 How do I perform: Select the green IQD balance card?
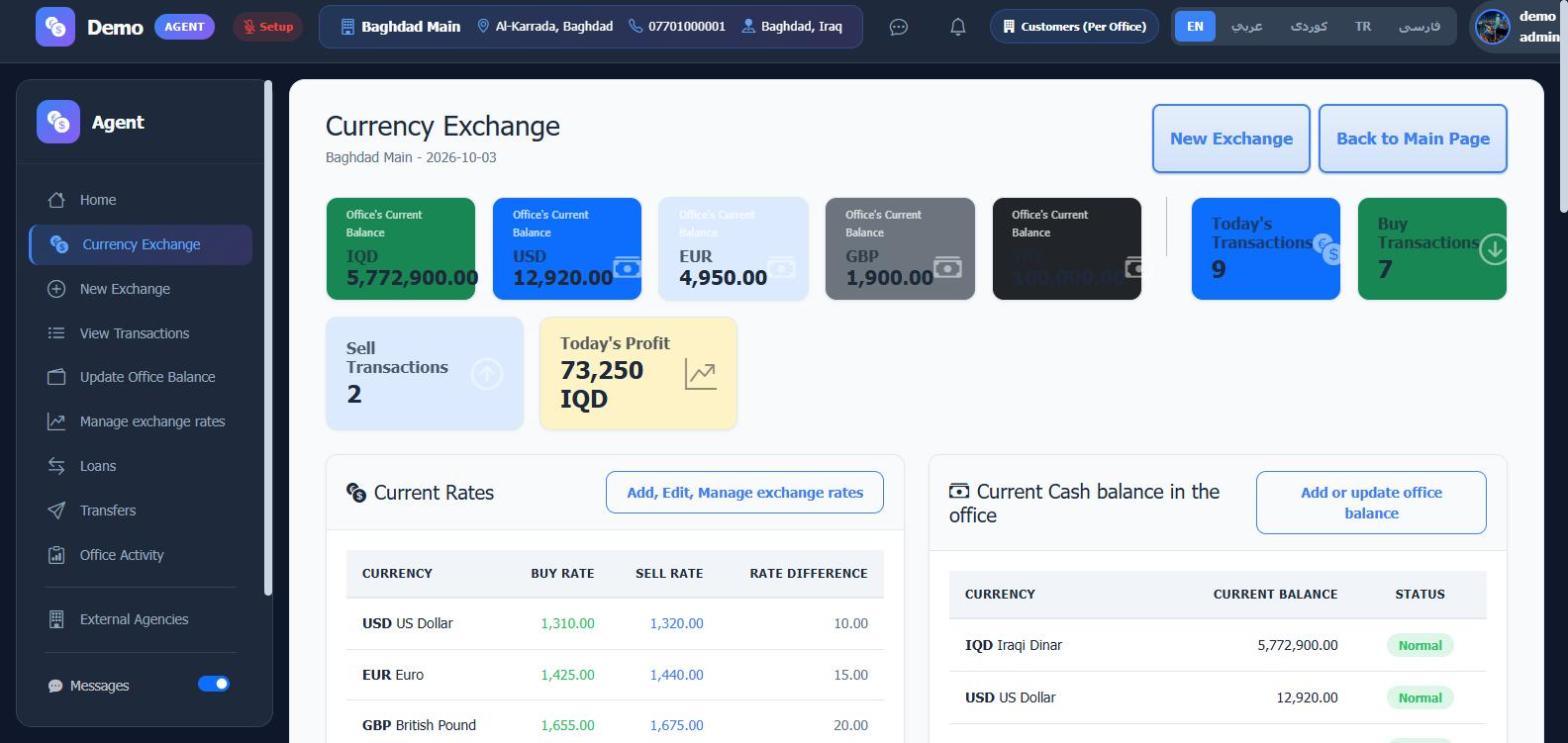click(401, 249)
